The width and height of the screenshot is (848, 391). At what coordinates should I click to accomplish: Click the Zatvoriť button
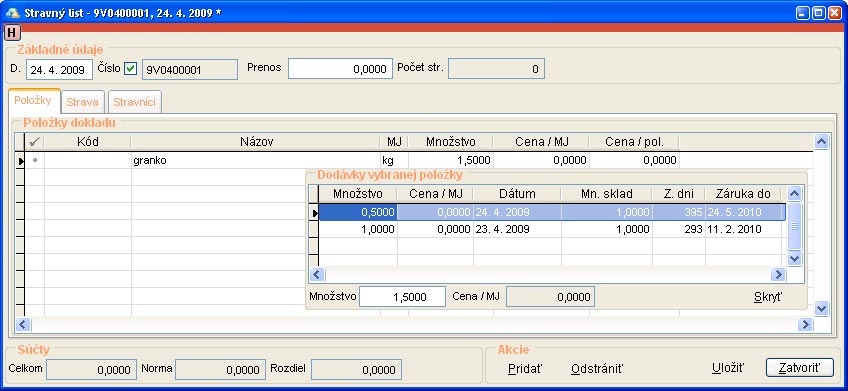[800, 368]
